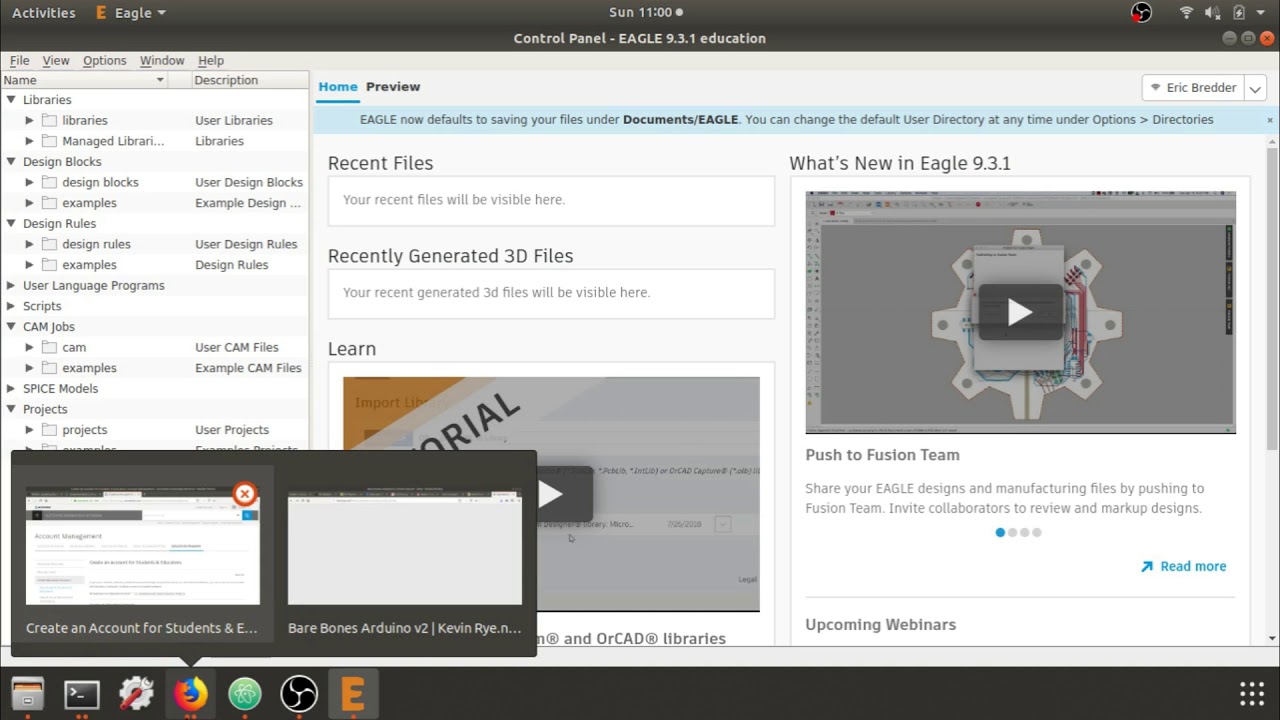Collapse the Libraries tree node

[11, 100]
